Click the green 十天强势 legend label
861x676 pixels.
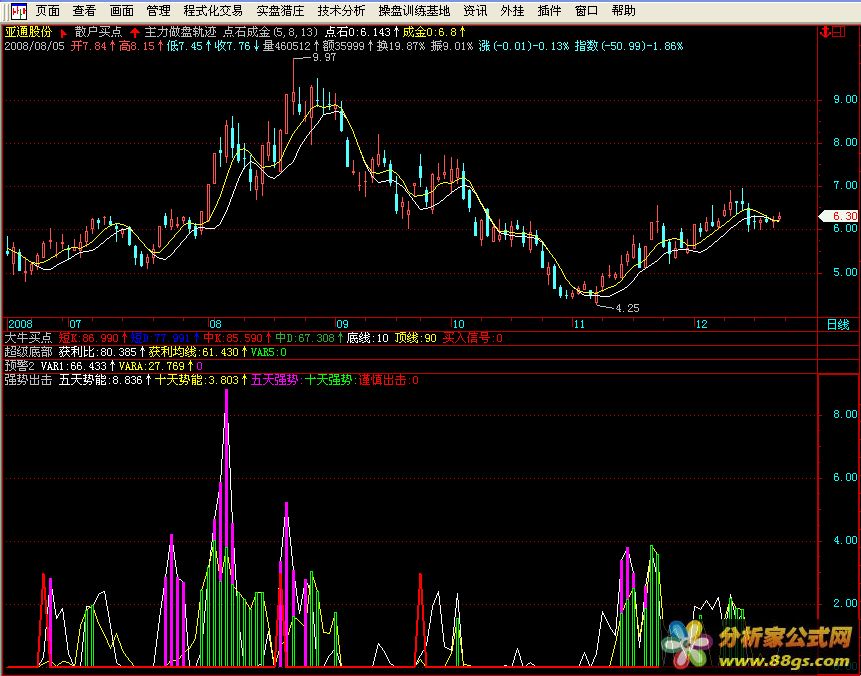click(x=329, y=379)
